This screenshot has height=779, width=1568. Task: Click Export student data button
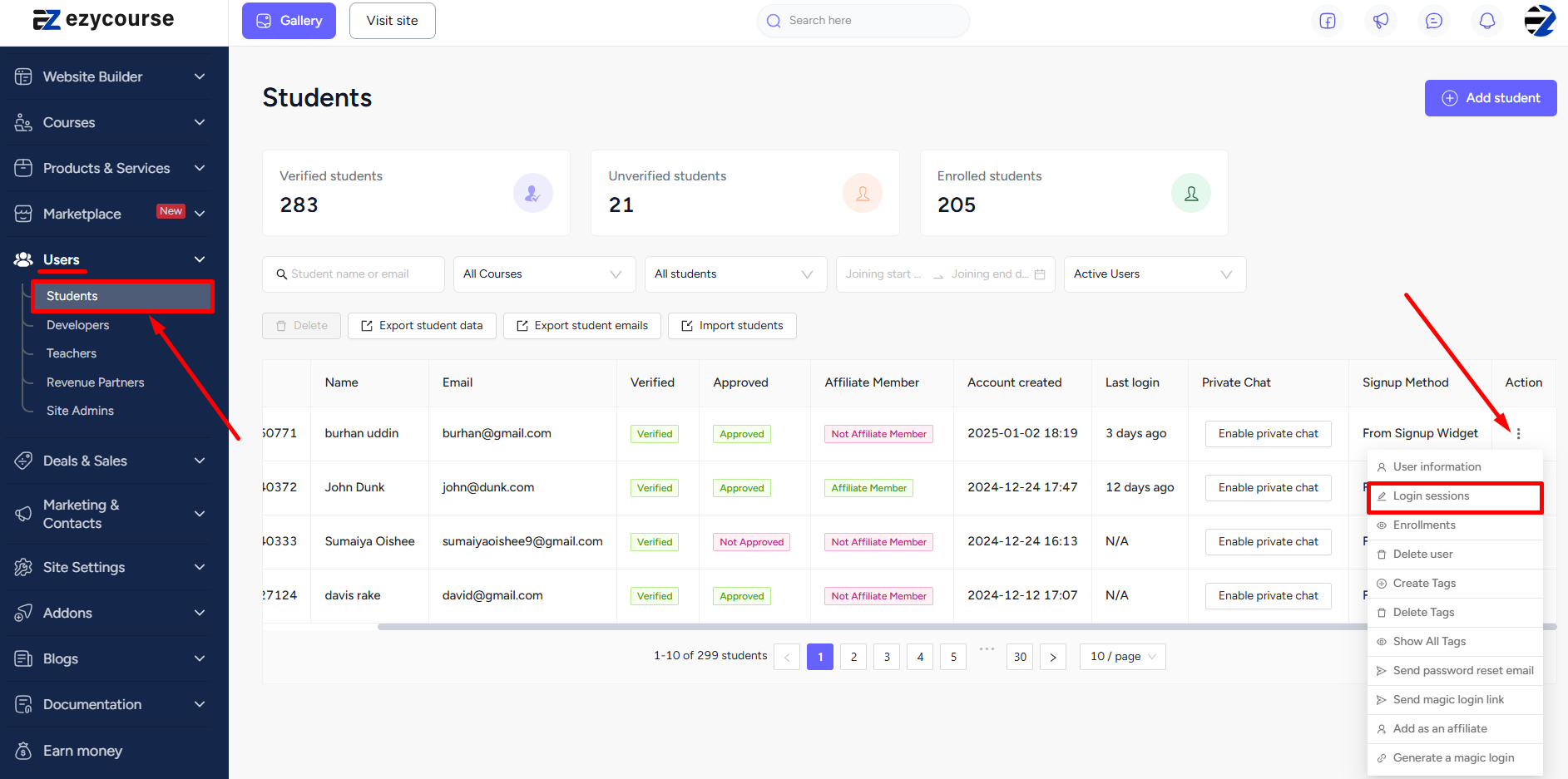(x=422, y=326)
